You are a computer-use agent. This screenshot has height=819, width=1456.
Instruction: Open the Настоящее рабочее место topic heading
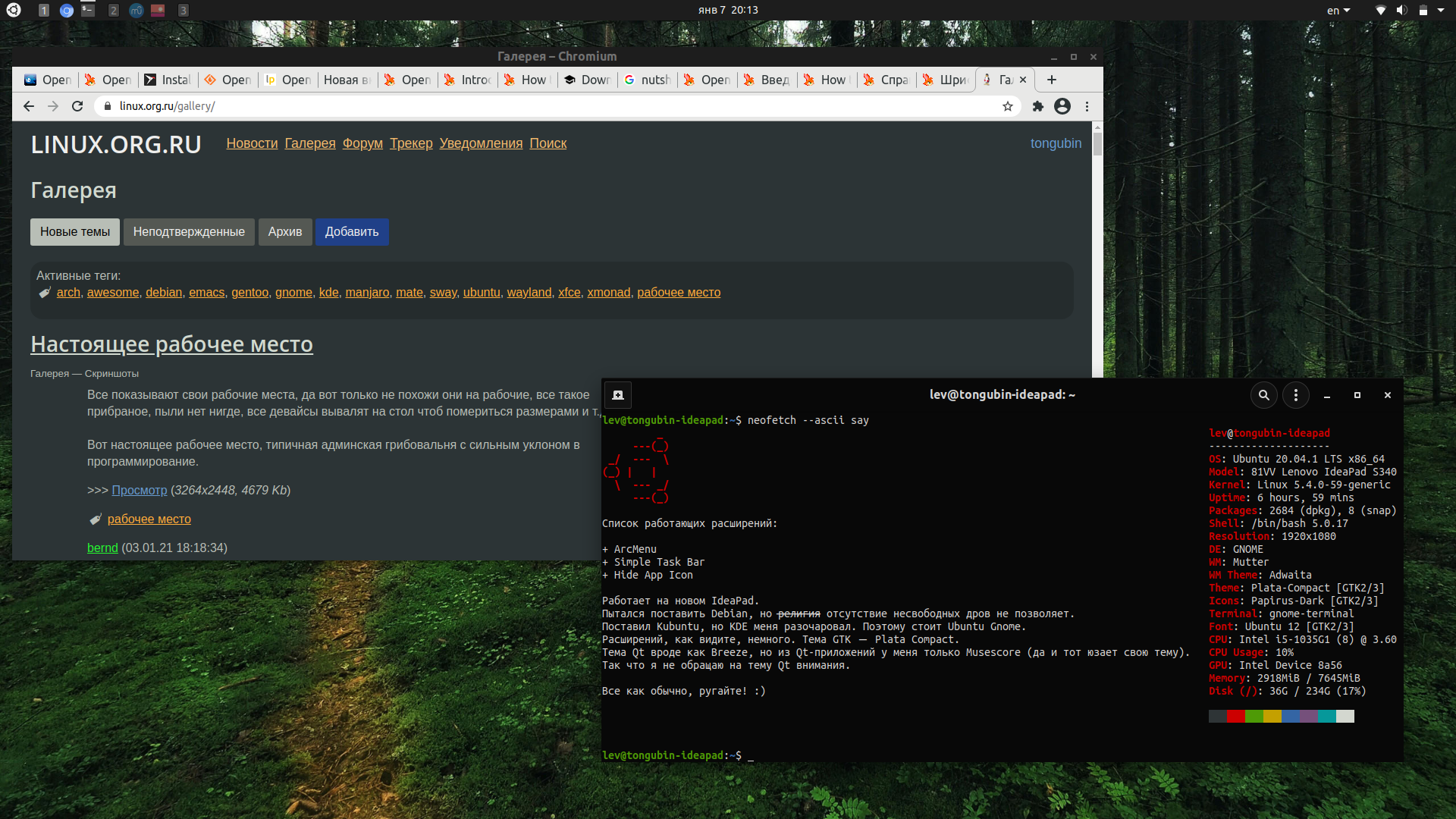pyautogui.click(x=171, y=344)
